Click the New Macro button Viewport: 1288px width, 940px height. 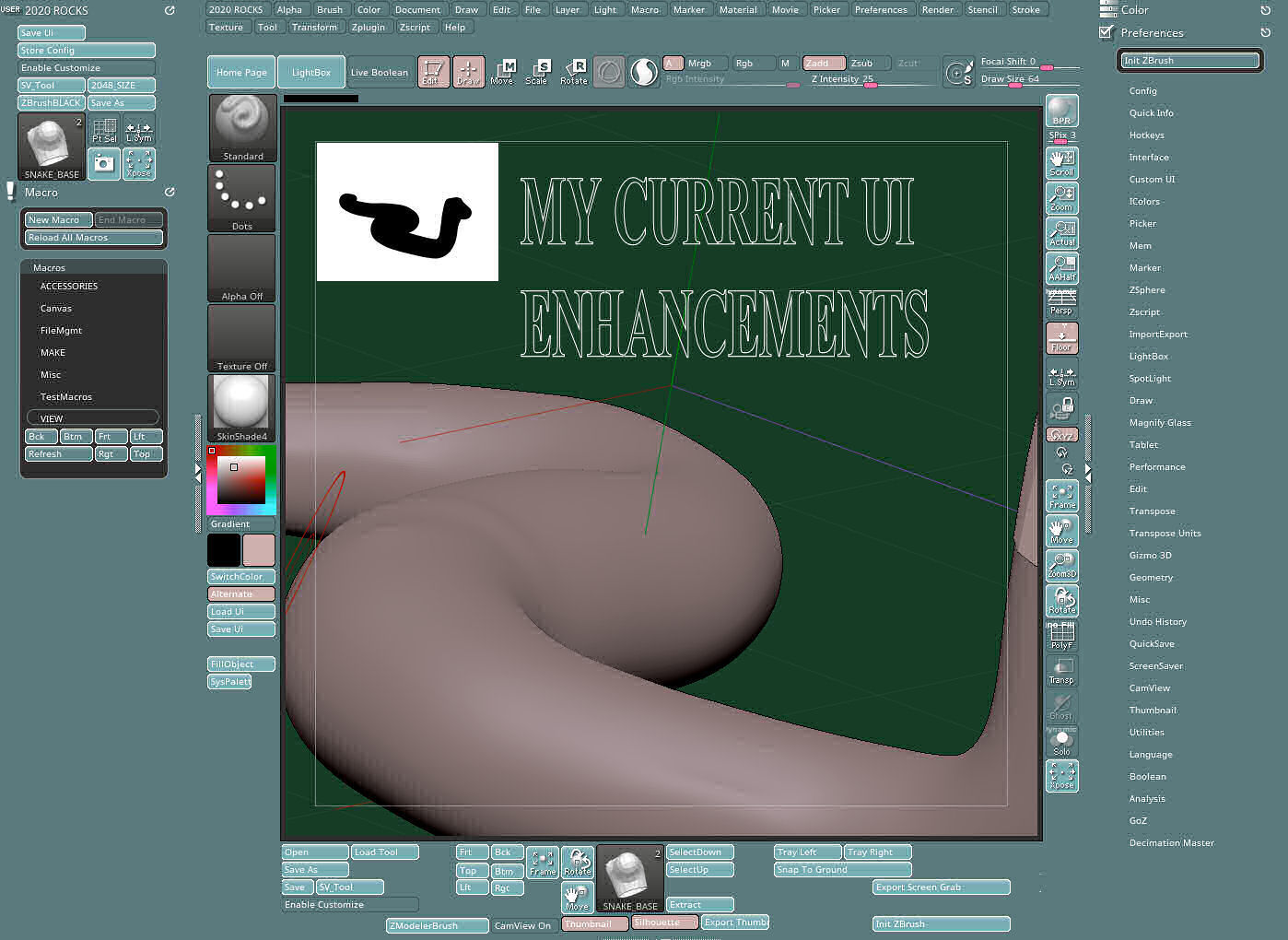tap(59, 219)
